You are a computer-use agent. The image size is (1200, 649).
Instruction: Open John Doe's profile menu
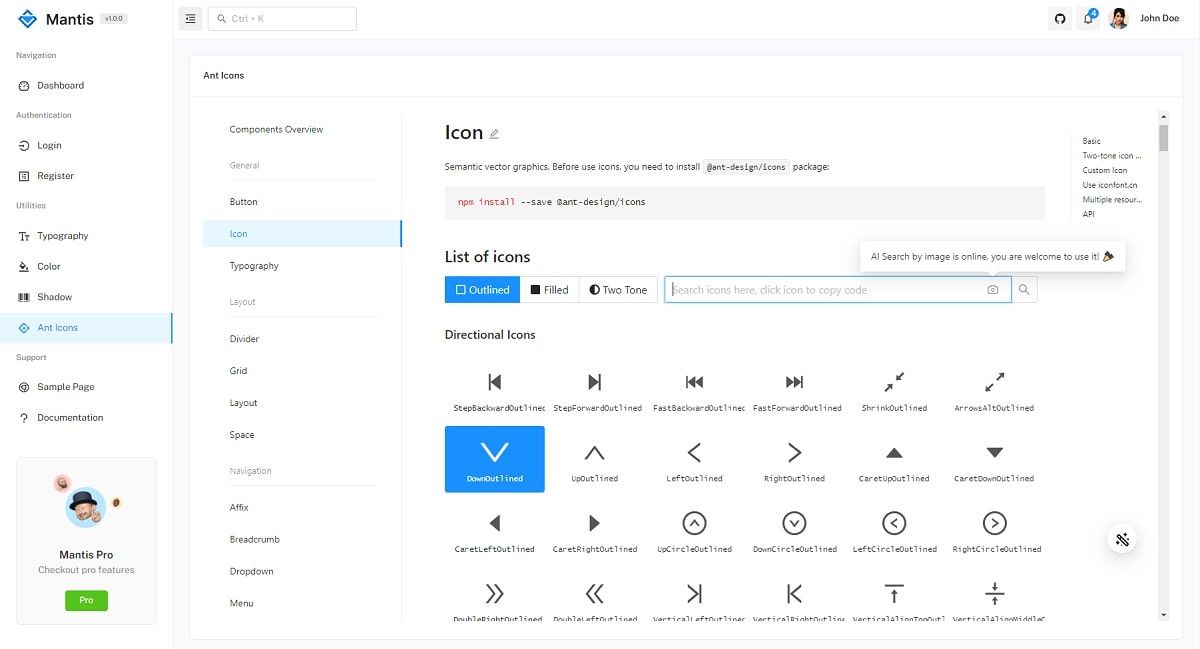click(1142, 18)
